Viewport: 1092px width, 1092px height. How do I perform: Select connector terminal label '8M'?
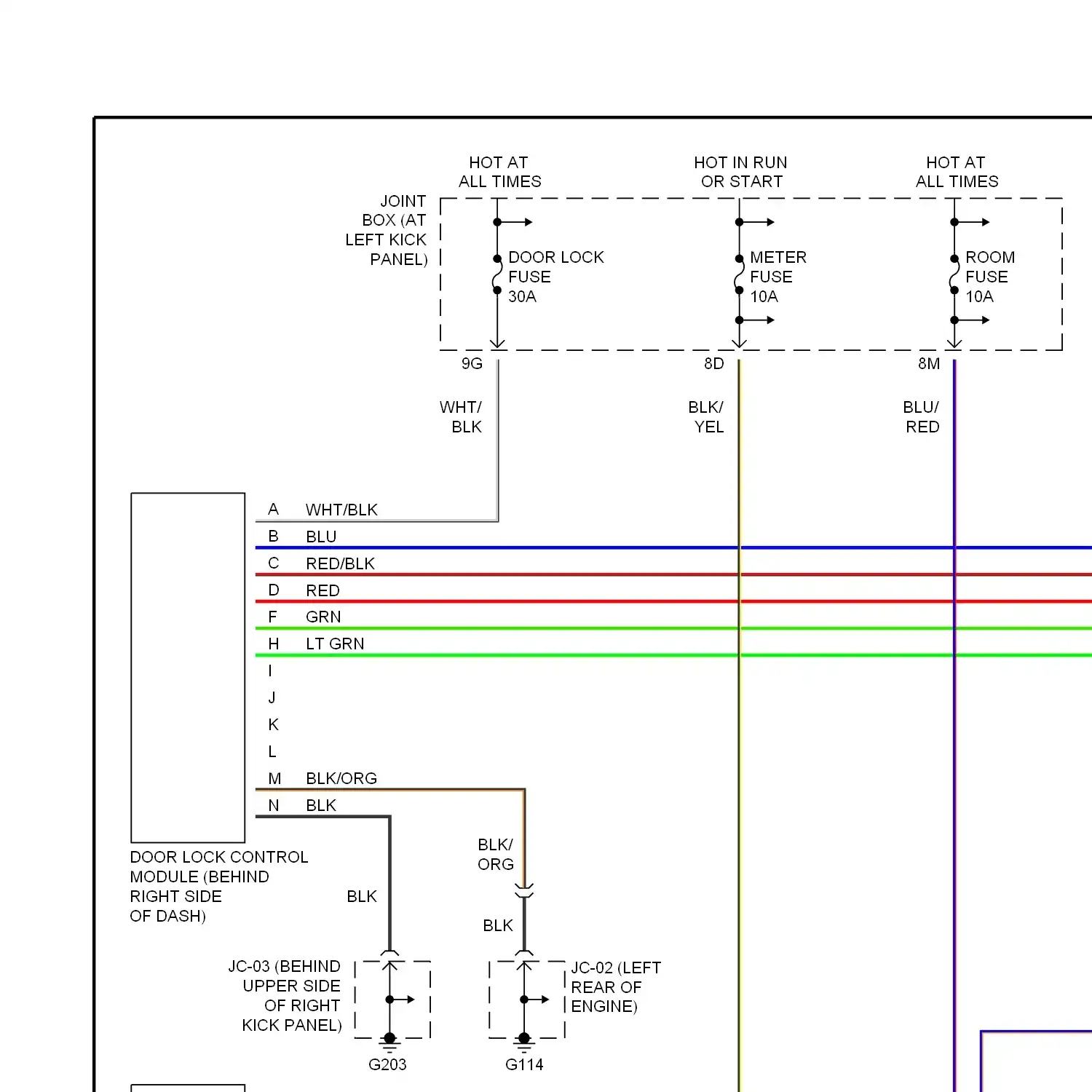(928, 363)
